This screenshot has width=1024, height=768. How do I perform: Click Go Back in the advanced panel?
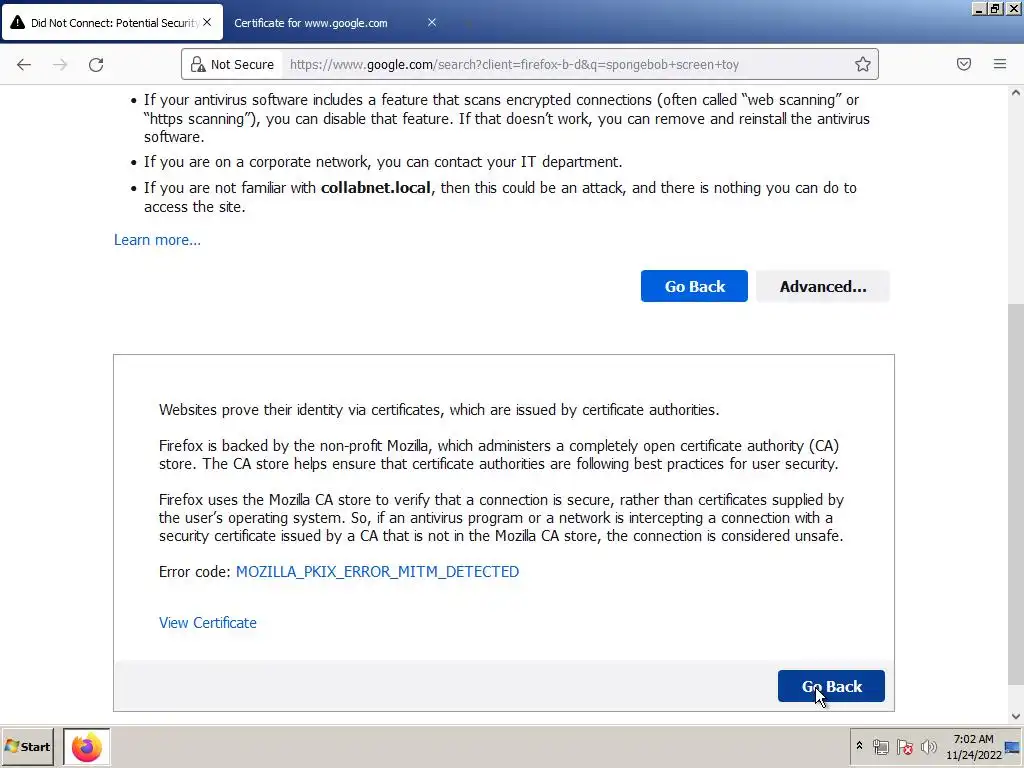coord(831,686)
